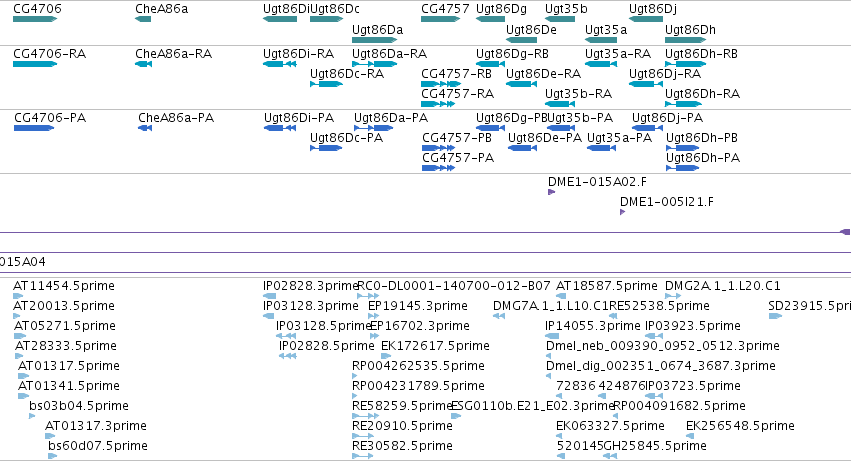Viewport: 851px width, 461px height.
Task: Select protein CG4706-PA
Action: (x=34, y=128)
